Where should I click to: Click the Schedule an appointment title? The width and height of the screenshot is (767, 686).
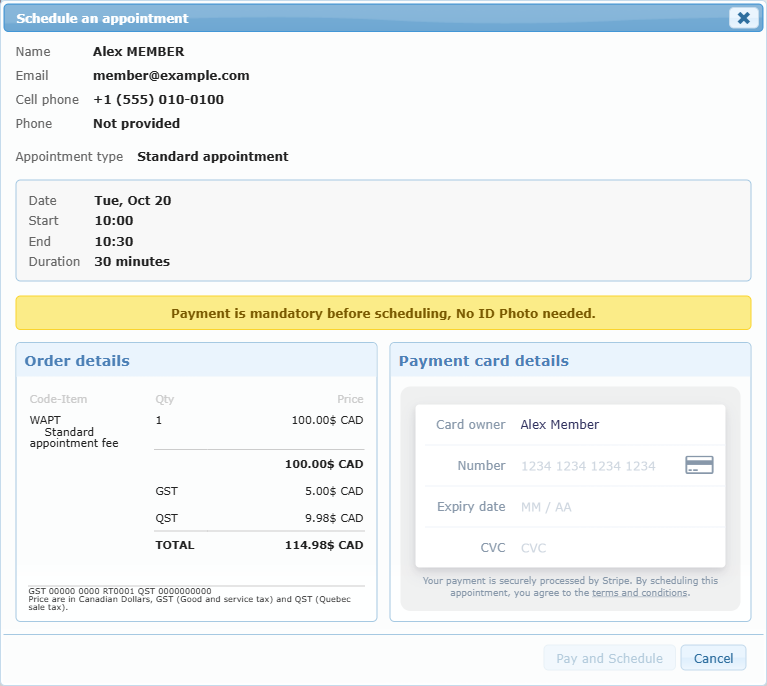(x=102, y=18)
